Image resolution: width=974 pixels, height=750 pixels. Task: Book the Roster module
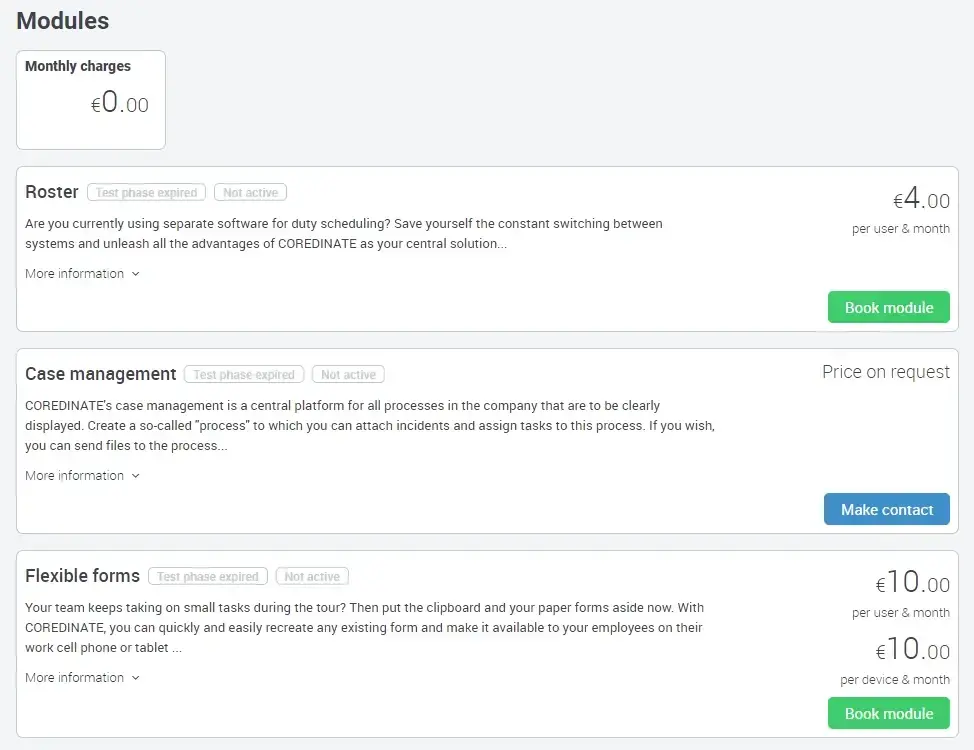[888, 308]
